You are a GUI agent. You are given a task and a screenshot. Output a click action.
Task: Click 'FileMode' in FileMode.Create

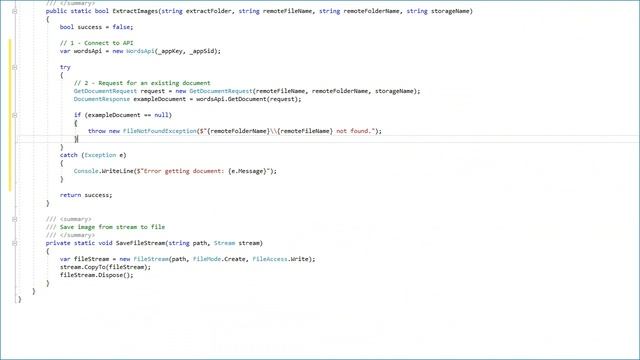click(207, 259)
